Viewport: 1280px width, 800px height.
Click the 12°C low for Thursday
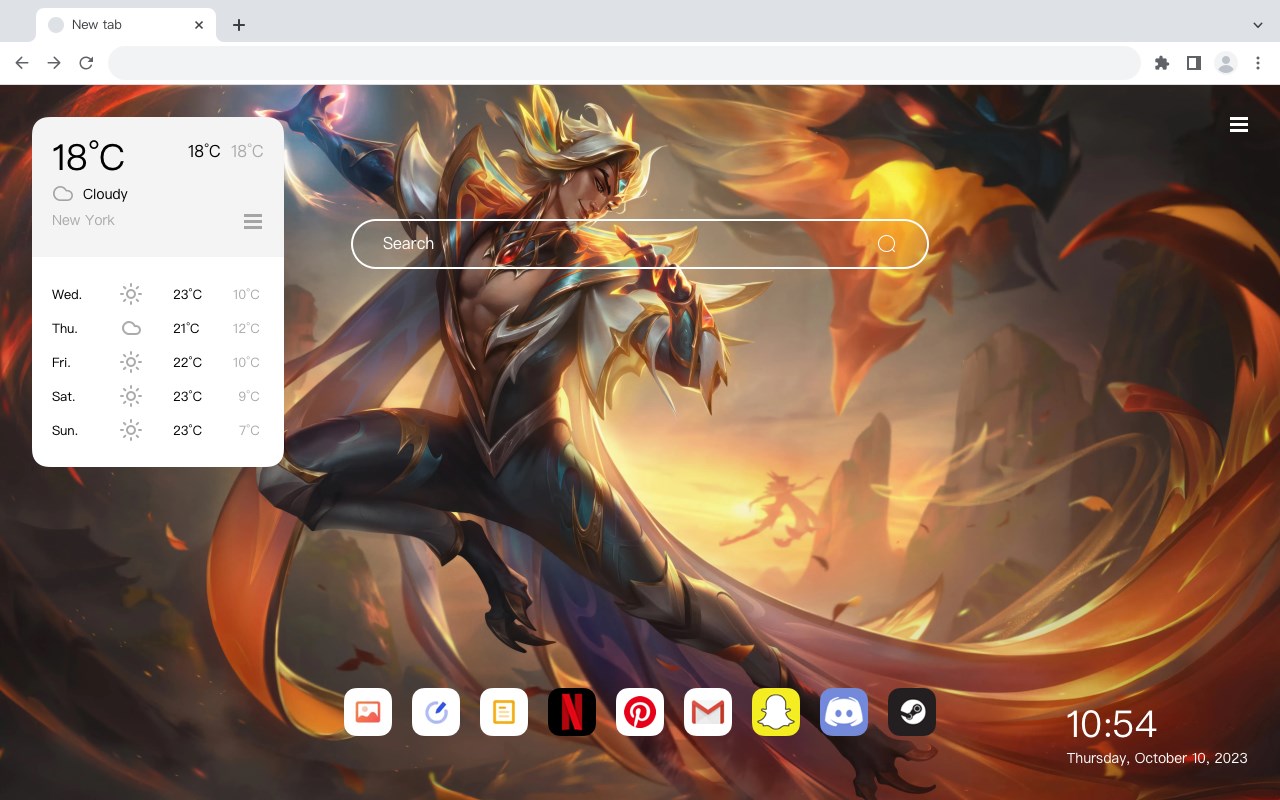point(246,329)
